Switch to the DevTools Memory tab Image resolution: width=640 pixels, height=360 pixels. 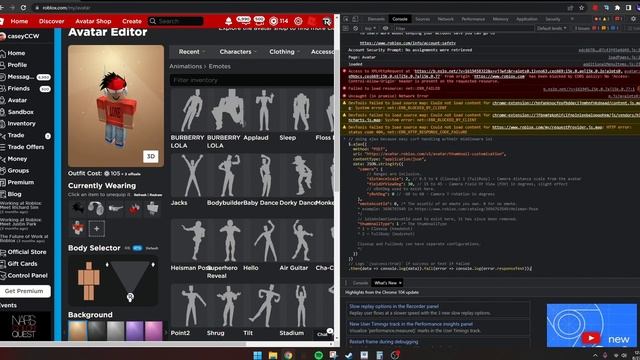coord(500,19)
